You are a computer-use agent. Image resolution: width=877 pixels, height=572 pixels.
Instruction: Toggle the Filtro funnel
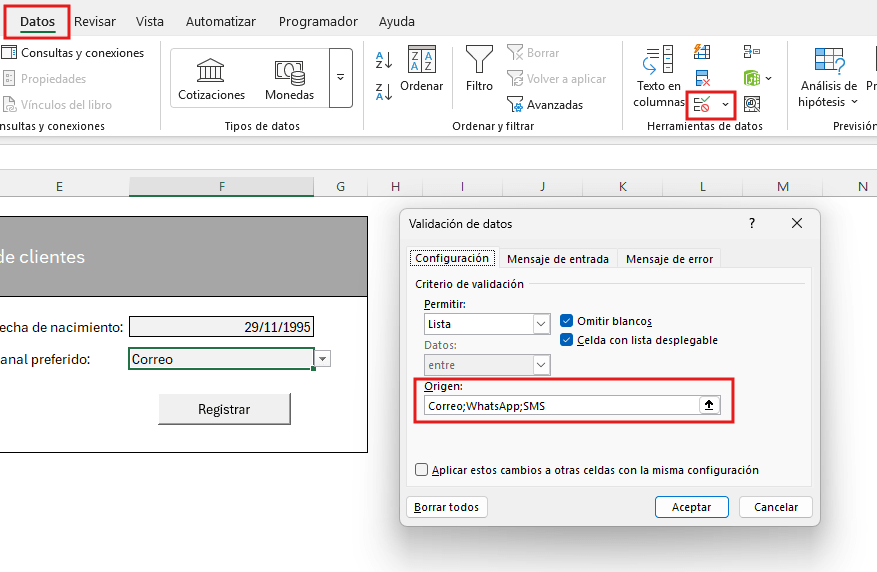479,69
